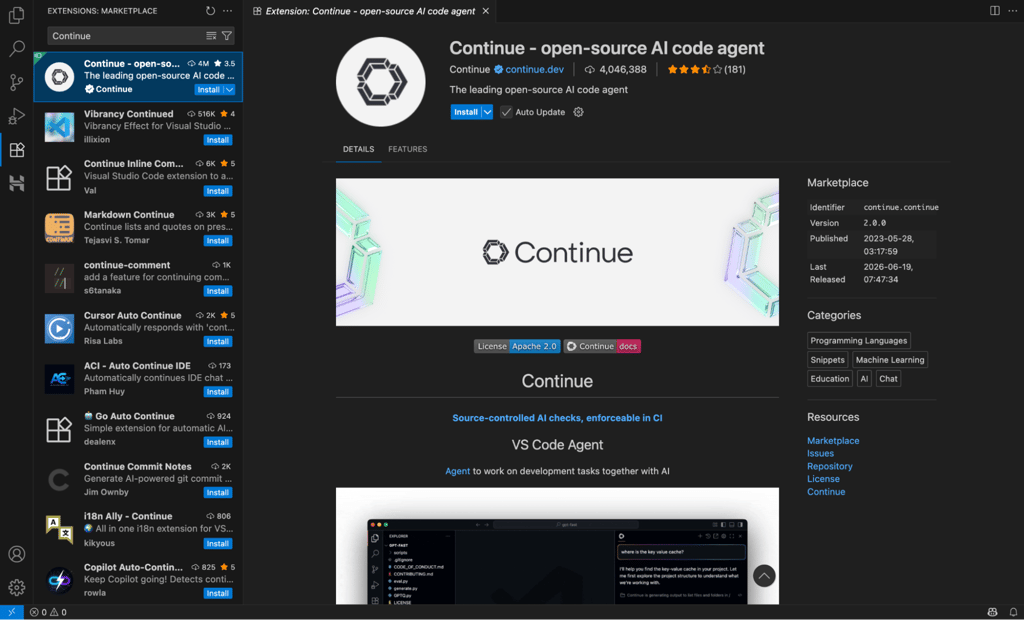Open the Continue banner image

pyautogui.click(x=557, y=252)
